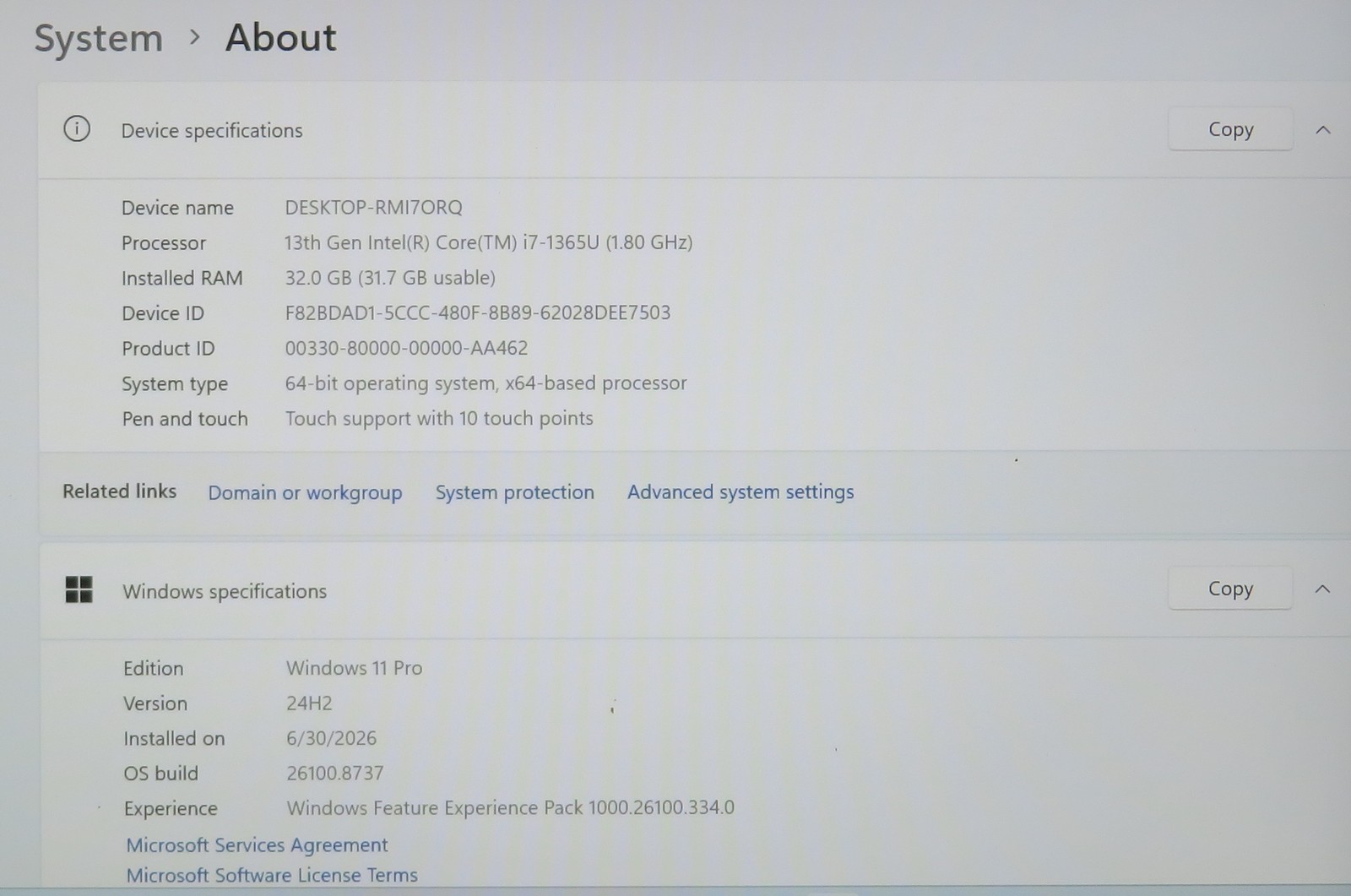
Task: Click the Product ID label
Action: coord(168,349)
